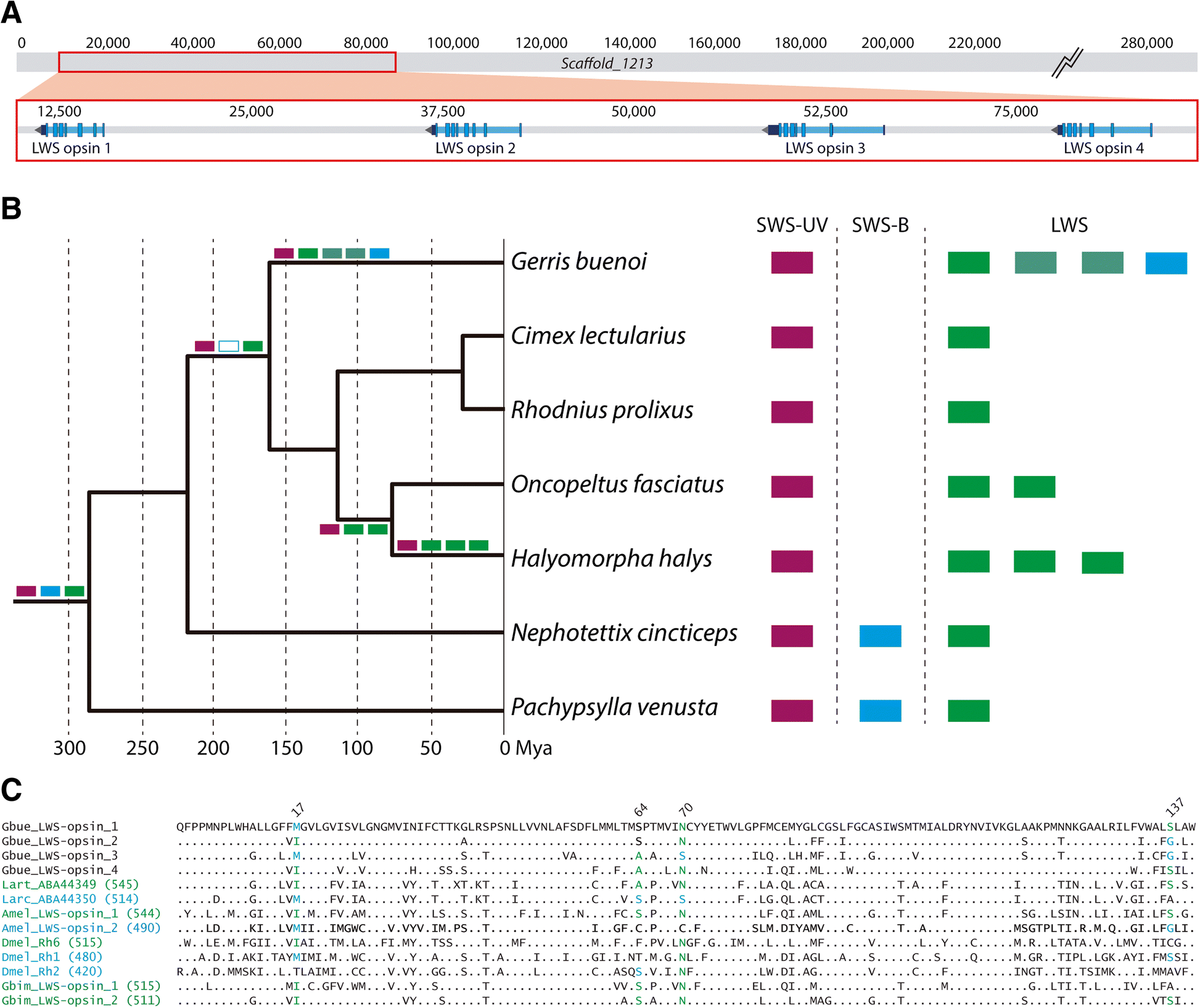
Task: Select the Halyomorpha halys species name
Action: (x=611, y=559)
